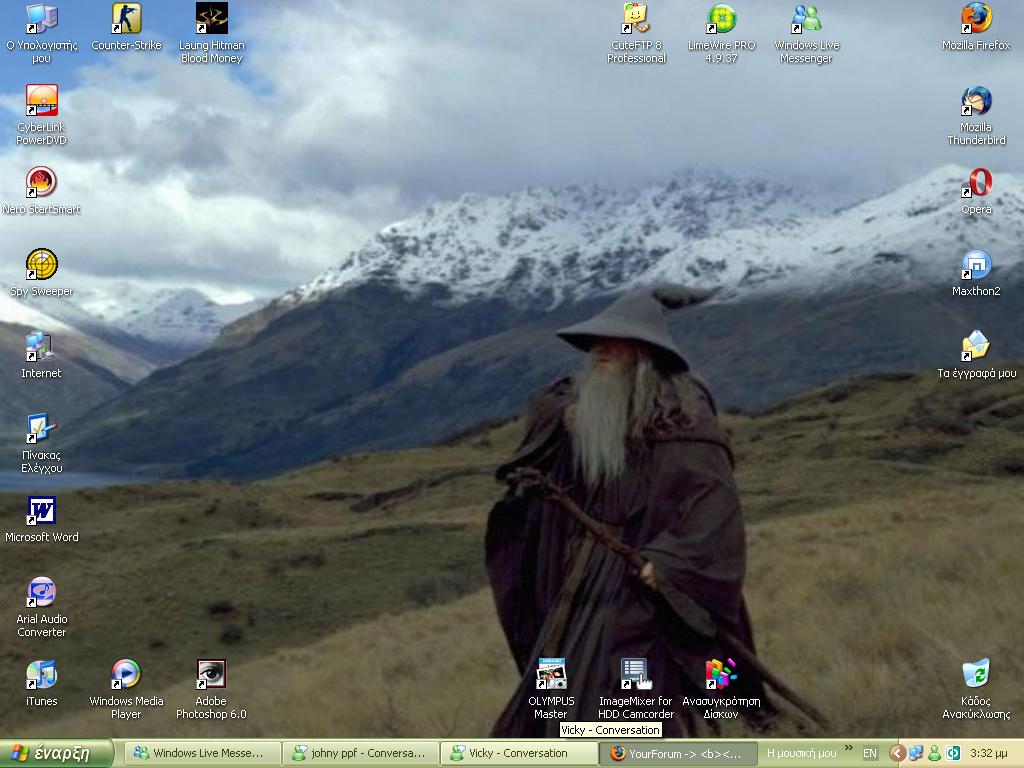Expand the taskbar toolbar double-chevron overflow
The height and width of the screenshot is (768, 1024).
coord(848,748)
